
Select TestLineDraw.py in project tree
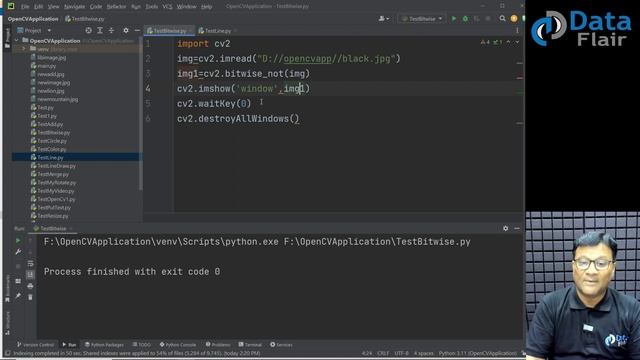pyautogui.click(x=56, y=166)
